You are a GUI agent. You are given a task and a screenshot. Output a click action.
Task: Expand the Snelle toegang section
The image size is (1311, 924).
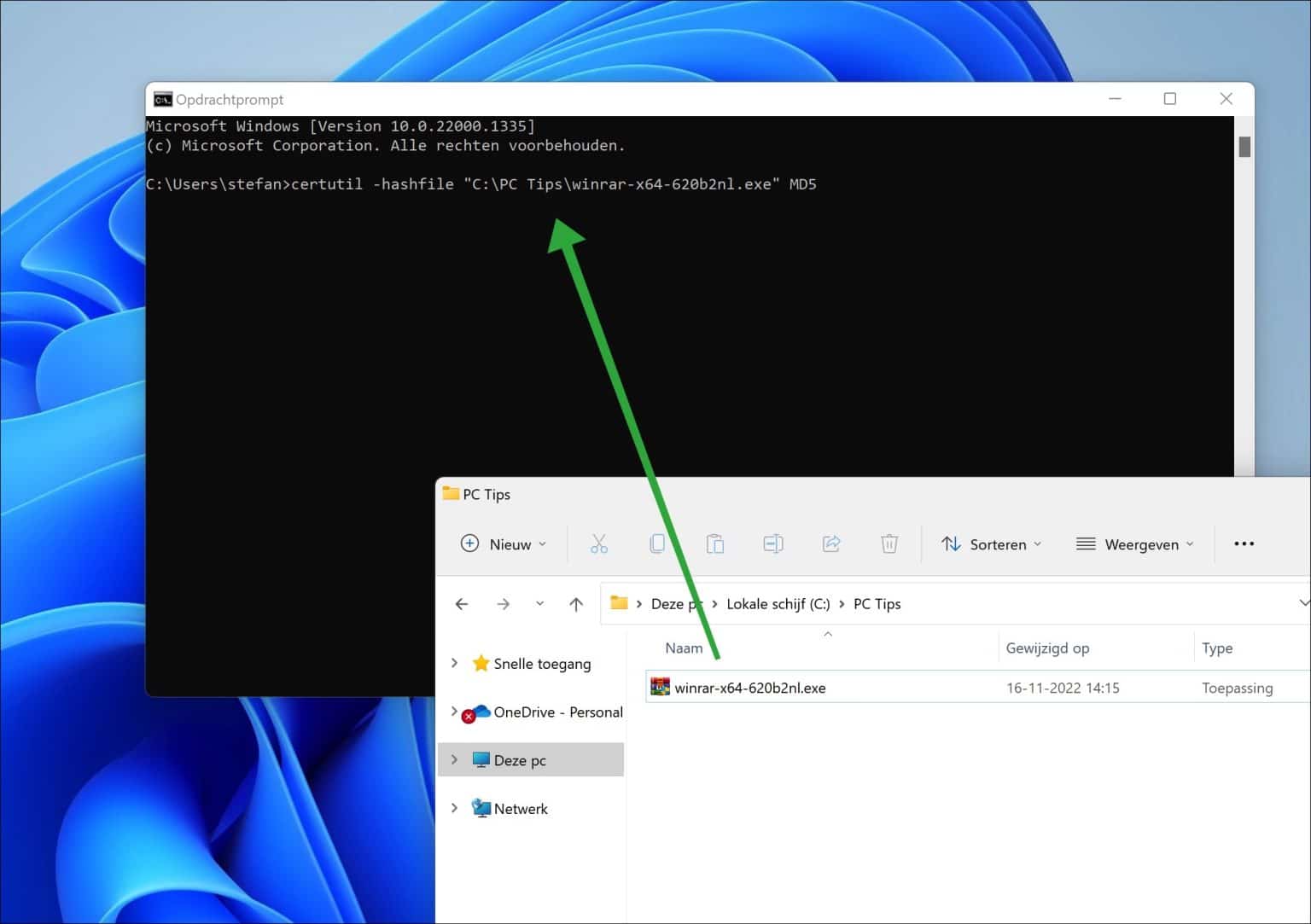point(453,663)
